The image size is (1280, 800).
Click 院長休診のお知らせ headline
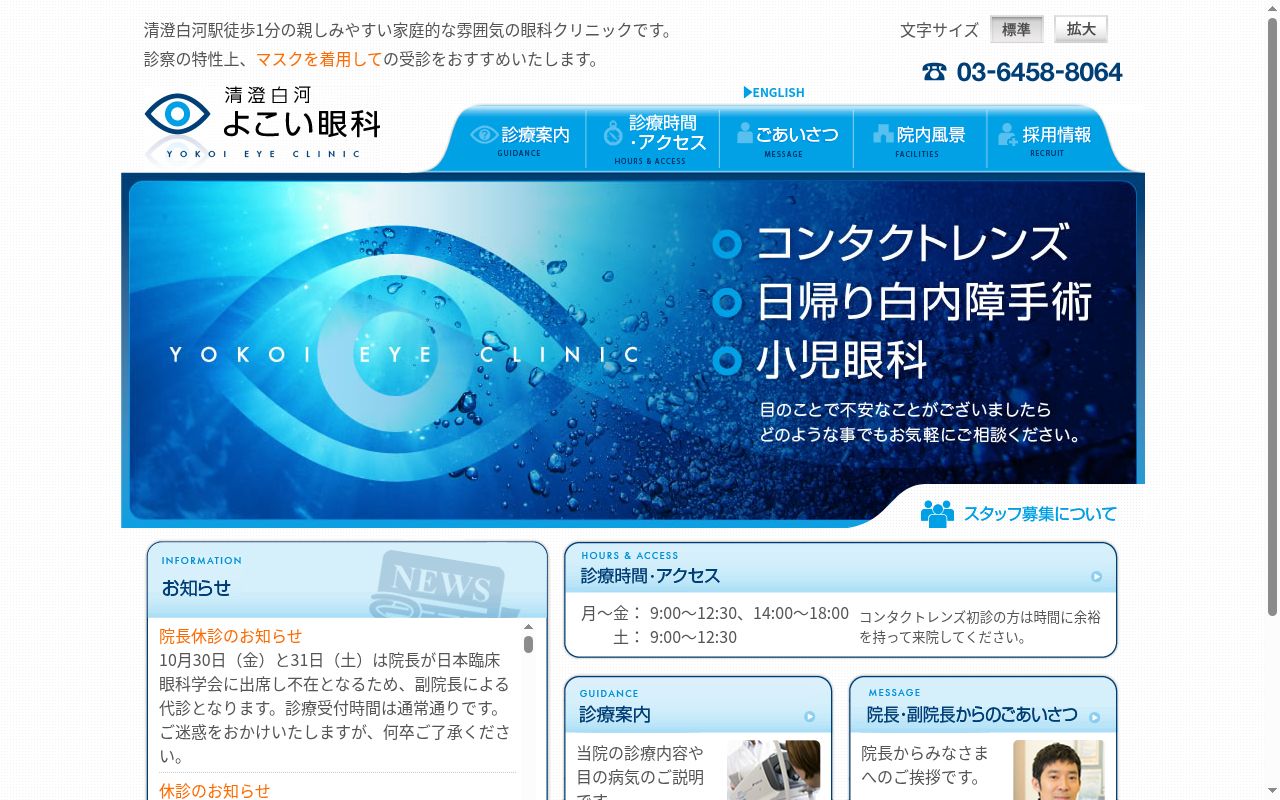point(231,636)
